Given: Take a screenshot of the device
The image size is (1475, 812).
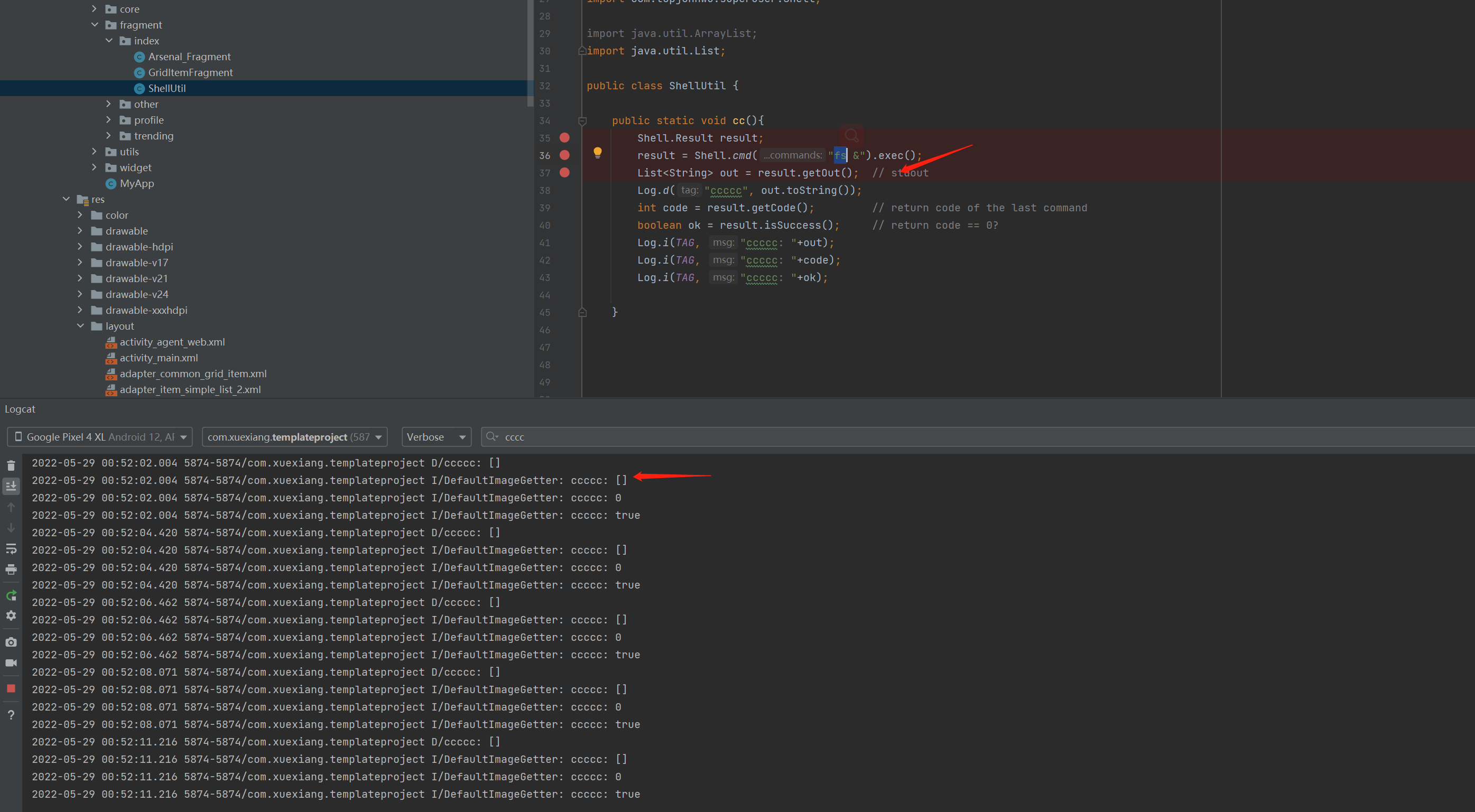Looking at the screenshot, I should (11, 641).
